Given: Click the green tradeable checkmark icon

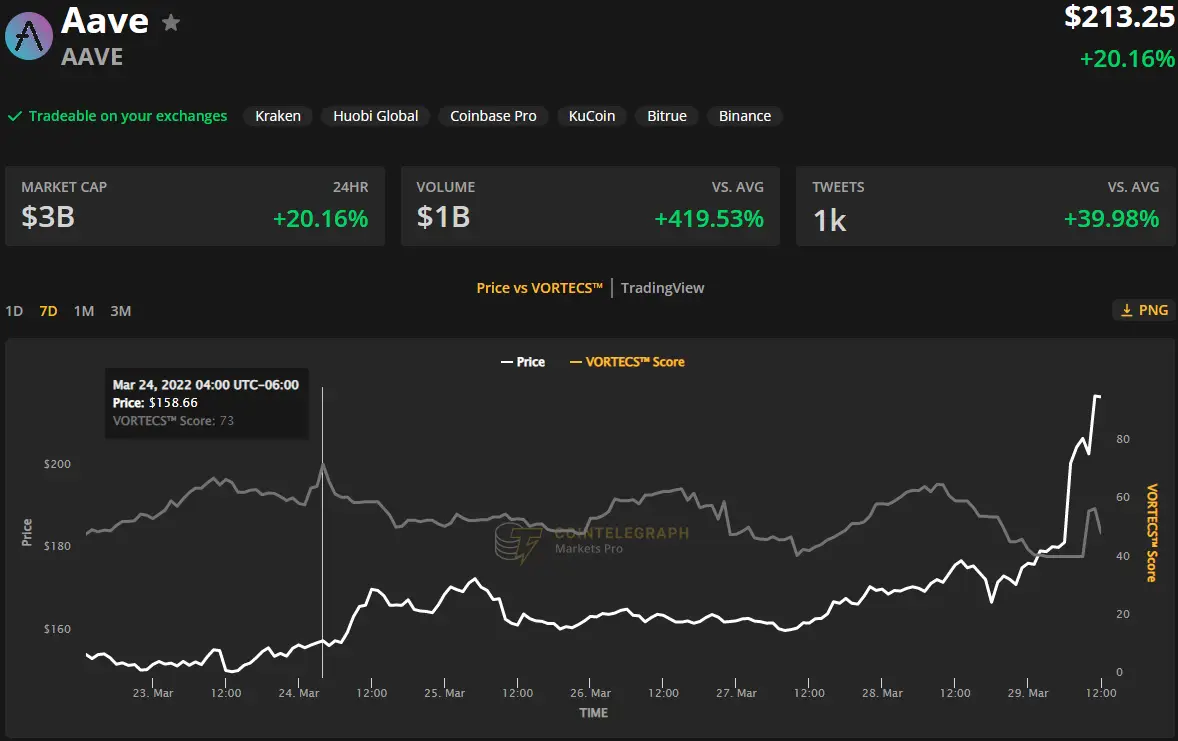Looking at the screenshot, I should pos(15,116).
